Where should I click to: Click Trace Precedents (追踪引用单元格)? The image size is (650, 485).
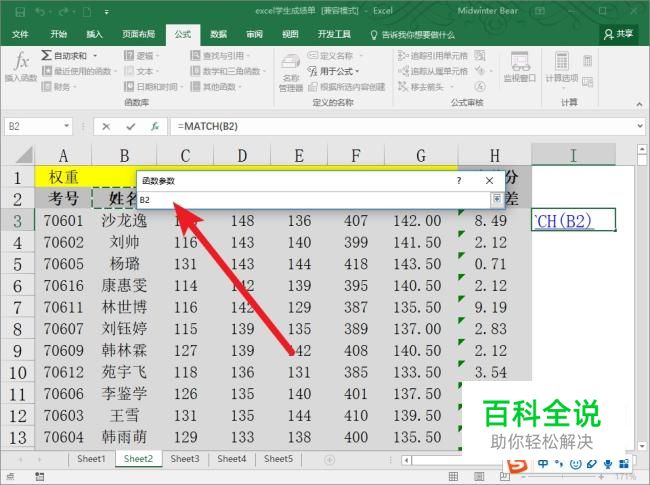[433, 56]
